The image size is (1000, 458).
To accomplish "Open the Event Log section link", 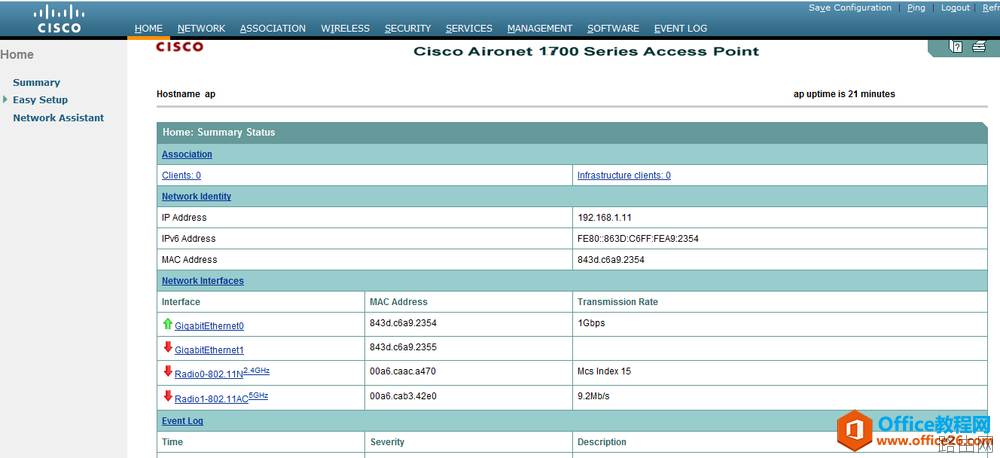I will point(182,421).
